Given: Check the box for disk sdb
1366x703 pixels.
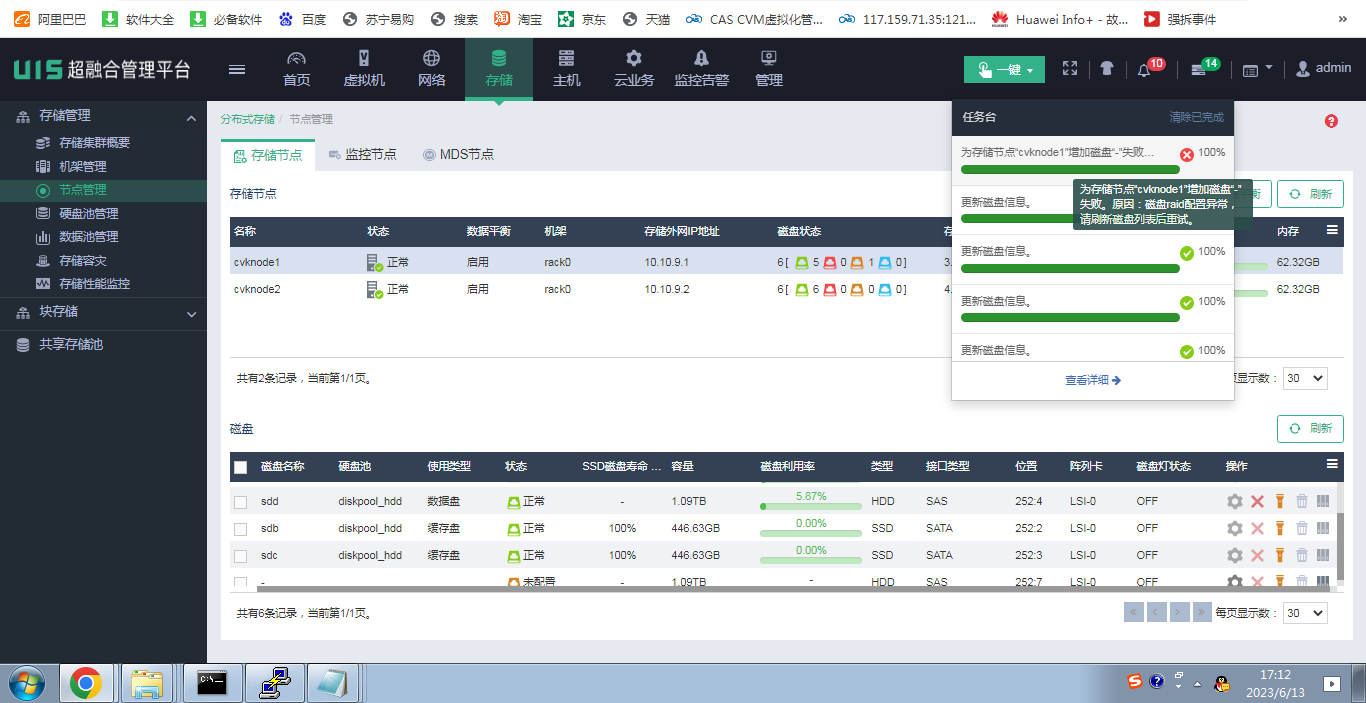Looking at the screenshot, I should click(x=240, y=529).
